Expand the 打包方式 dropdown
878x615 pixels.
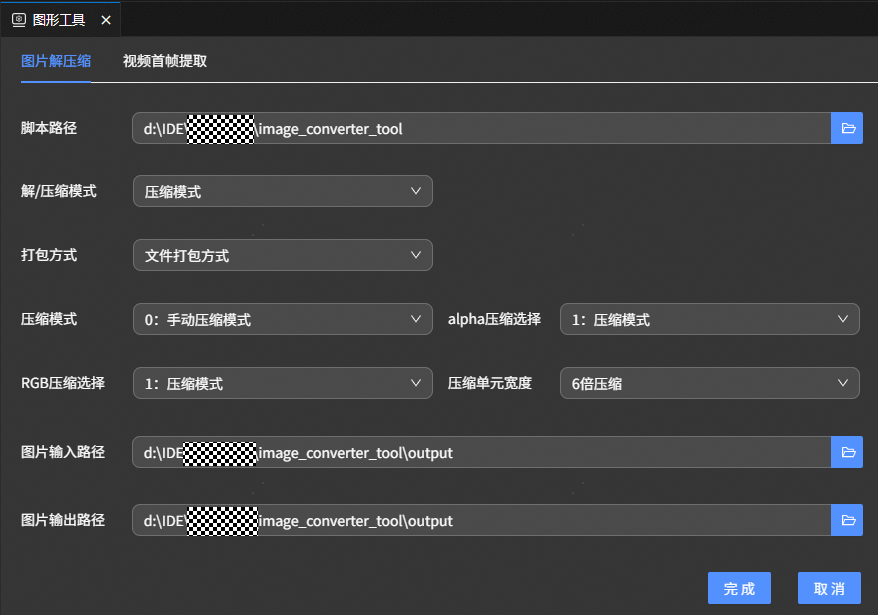(282, 255)
